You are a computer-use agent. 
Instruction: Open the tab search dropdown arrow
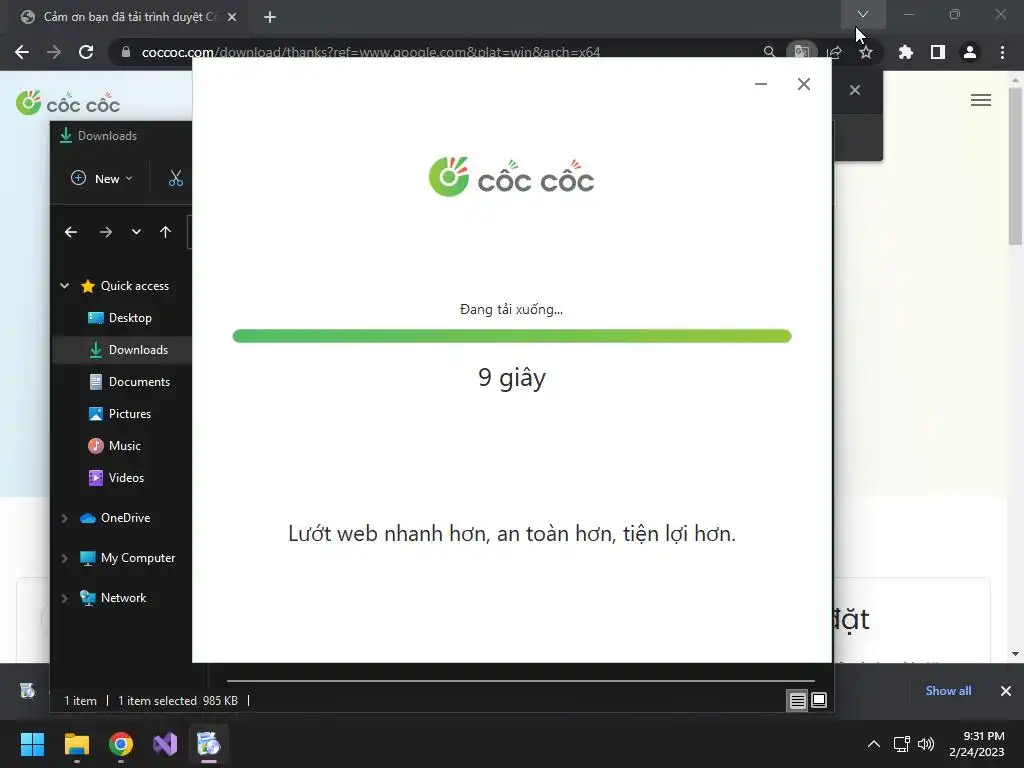[x=863, y=14]
